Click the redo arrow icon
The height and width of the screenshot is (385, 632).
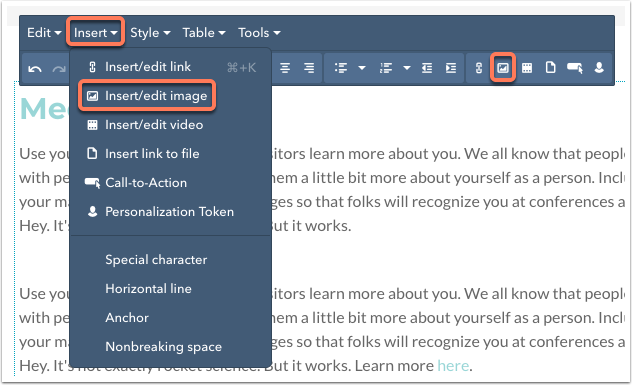click(x=59, y=69)
